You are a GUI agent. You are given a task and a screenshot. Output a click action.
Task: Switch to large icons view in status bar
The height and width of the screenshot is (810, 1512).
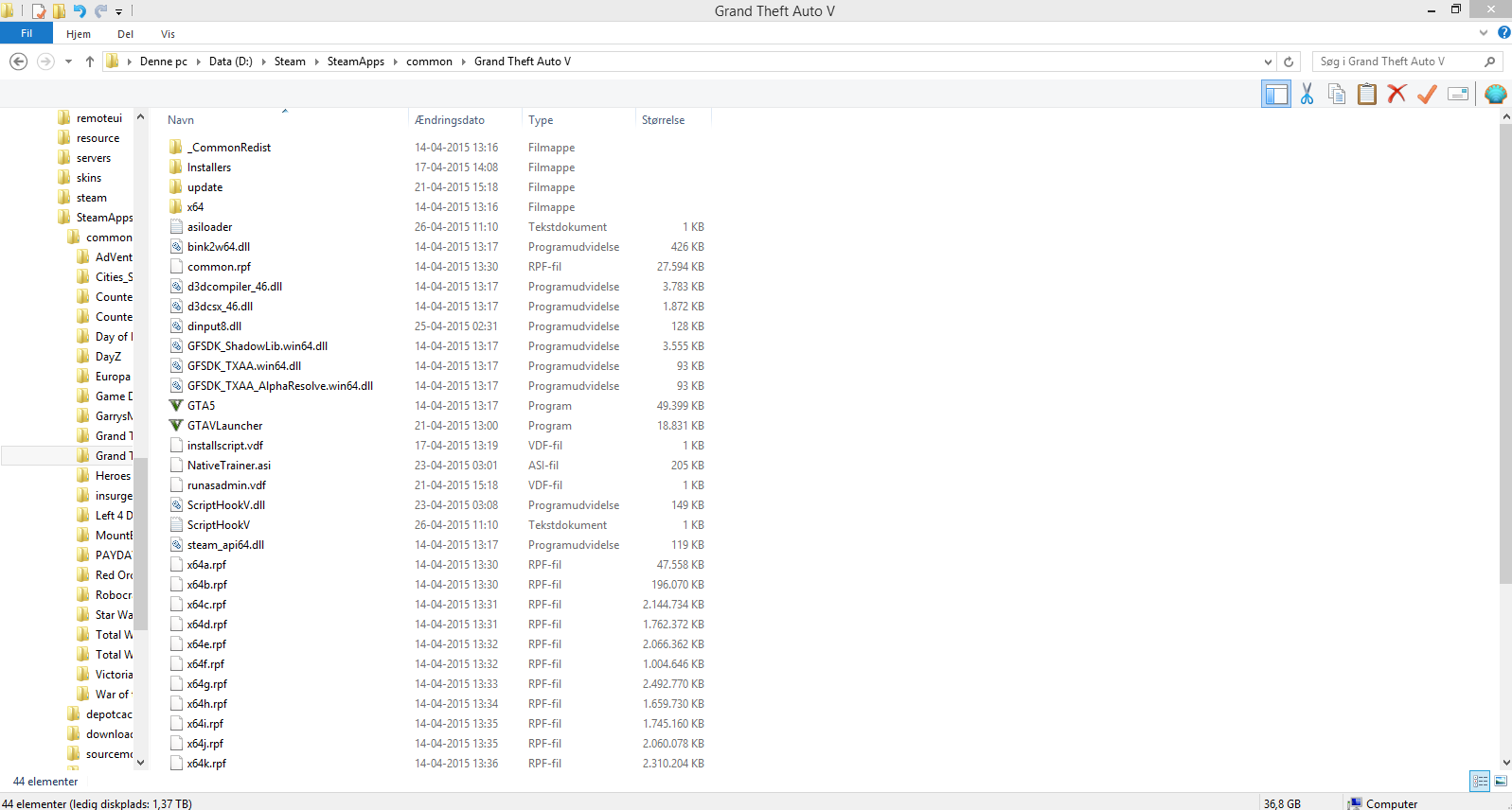(1501, 781)
